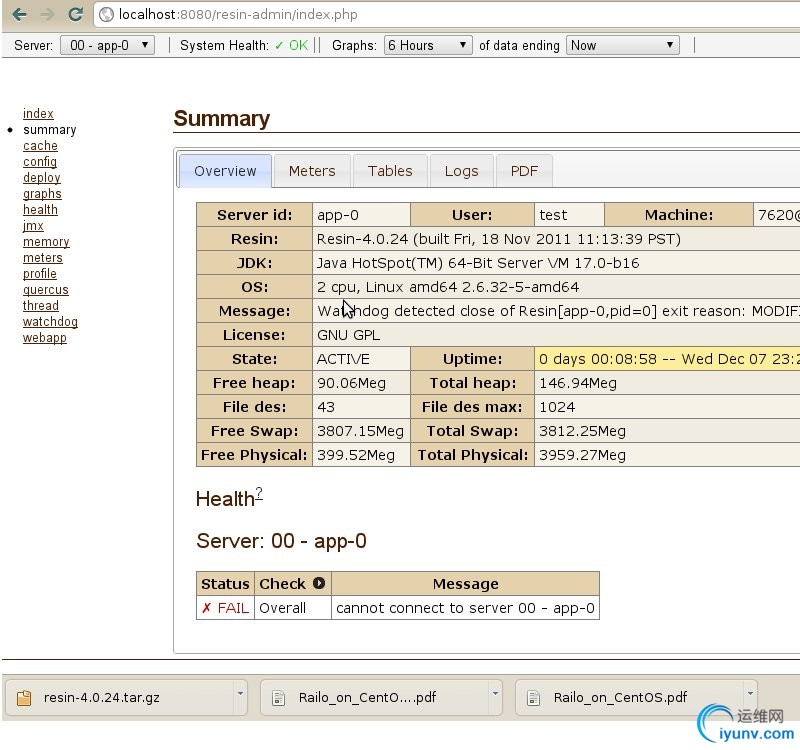Switch to the Meters tab

click(x=312, y=171)
